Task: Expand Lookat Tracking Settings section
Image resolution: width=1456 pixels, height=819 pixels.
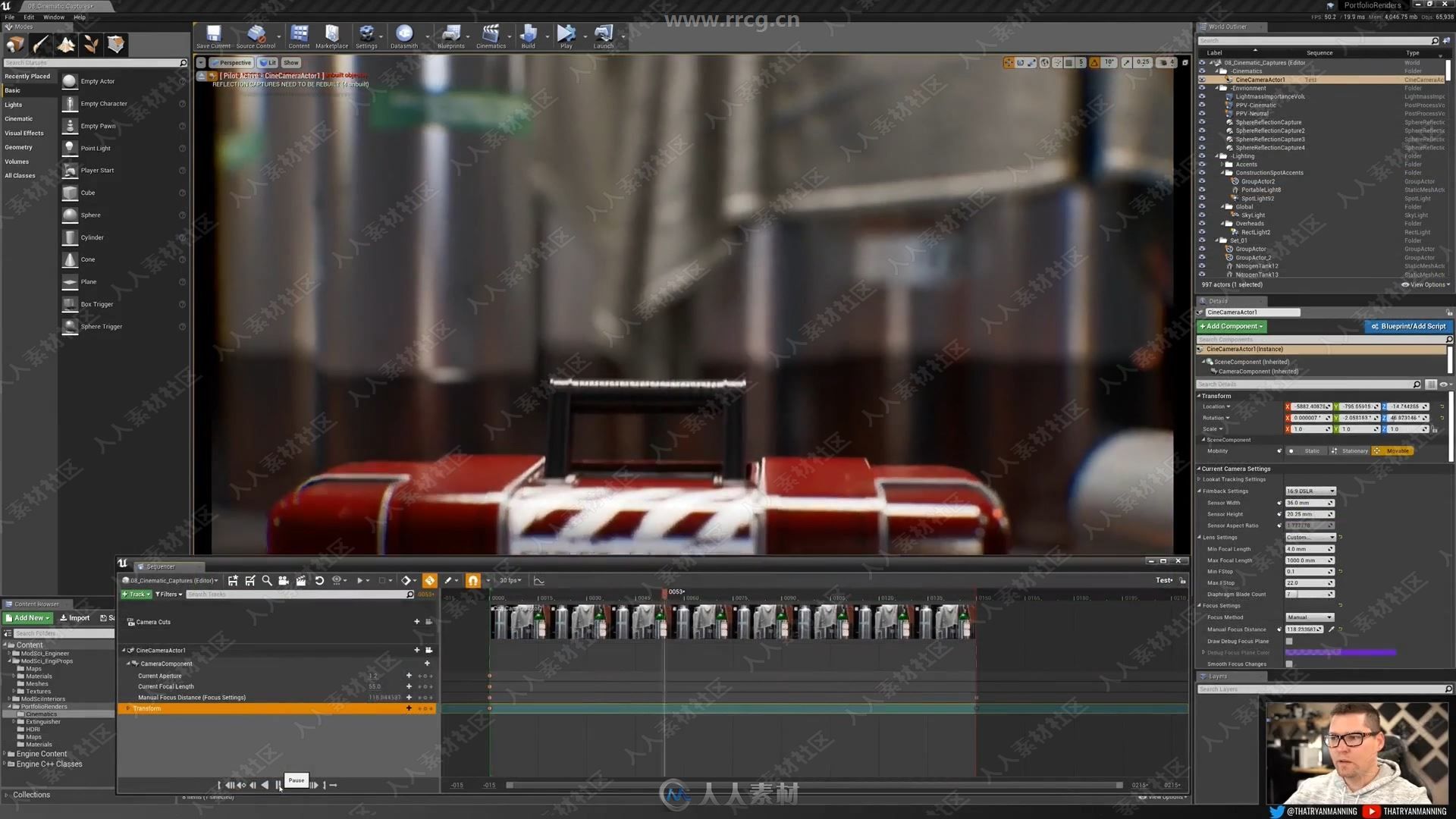Action: [1199, 479]
